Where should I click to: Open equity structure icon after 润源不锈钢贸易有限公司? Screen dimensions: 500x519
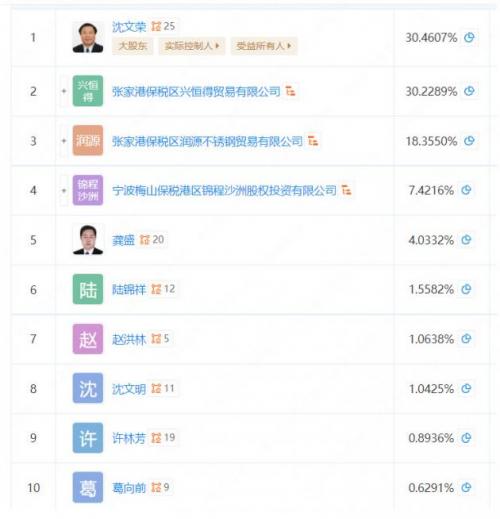coord(313,141)
